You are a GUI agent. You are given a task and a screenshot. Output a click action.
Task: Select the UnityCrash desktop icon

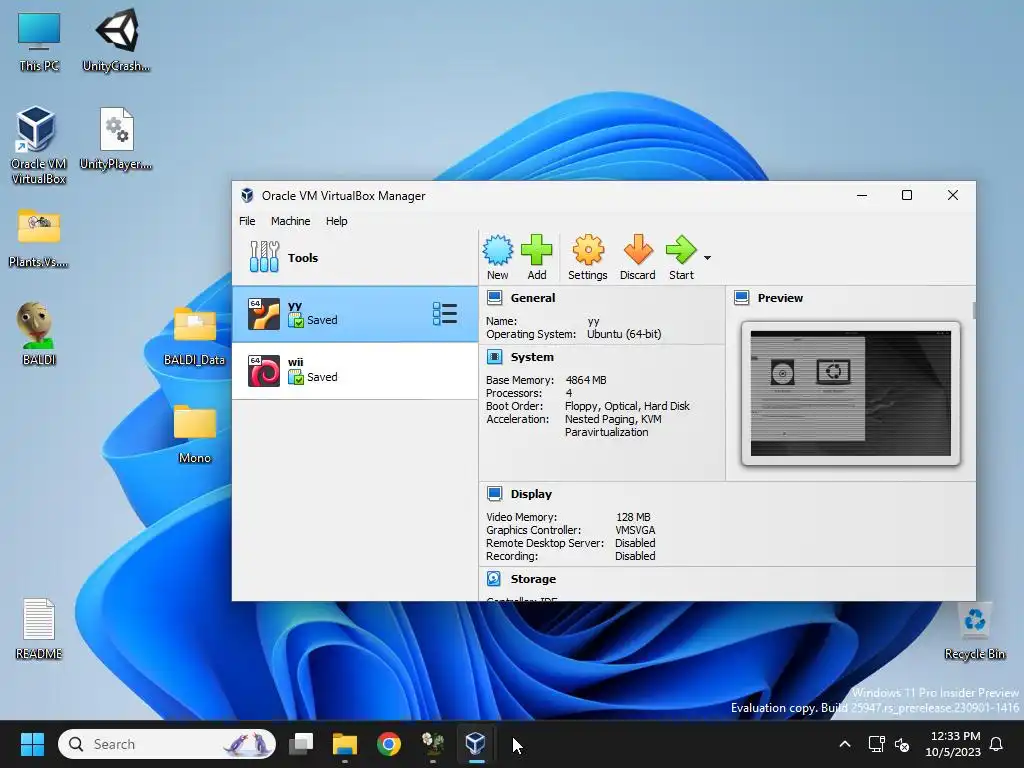coord(116,40)
